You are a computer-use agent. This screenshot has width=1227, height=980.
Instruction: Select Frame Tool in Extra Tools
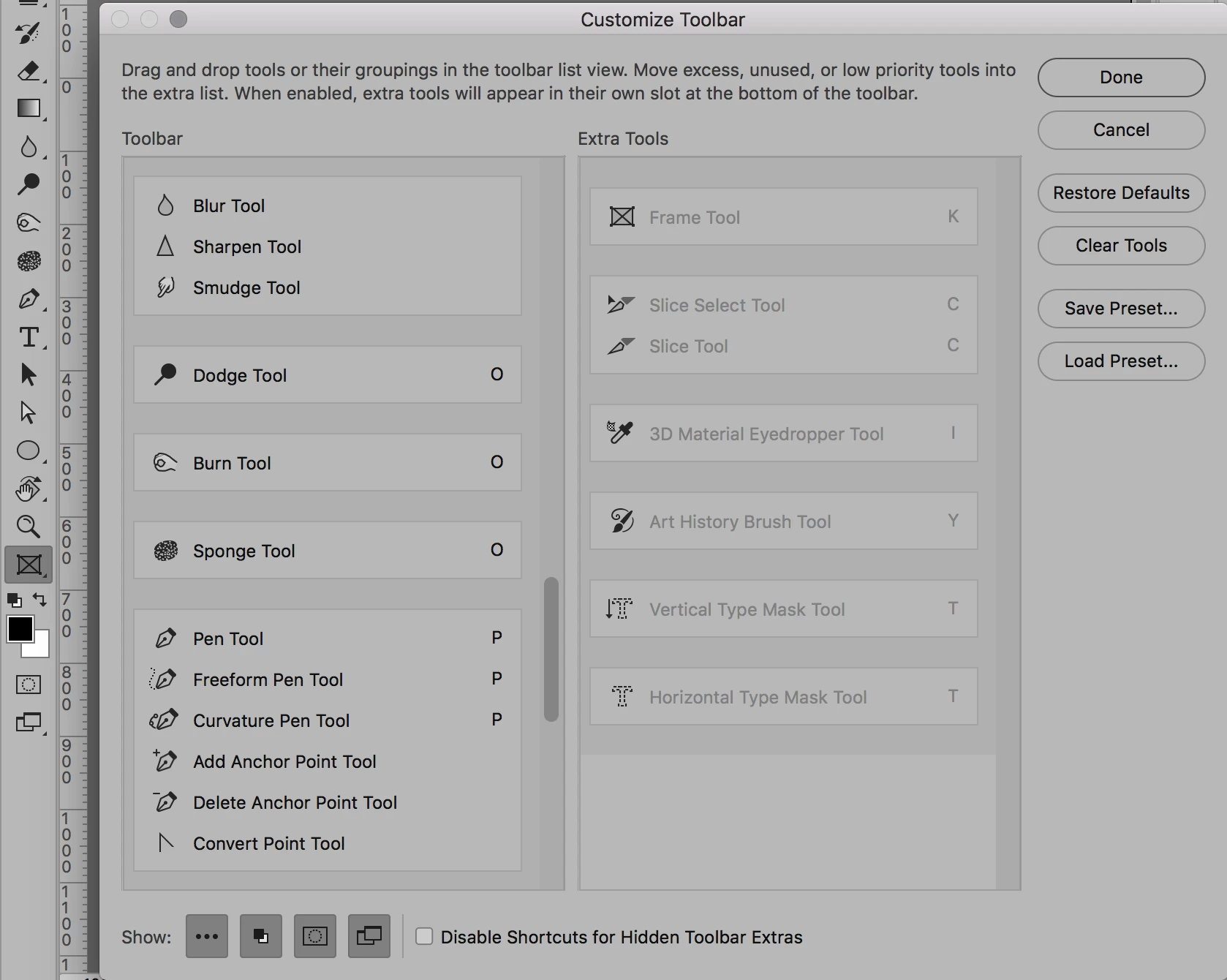click(x=784, y=216)
